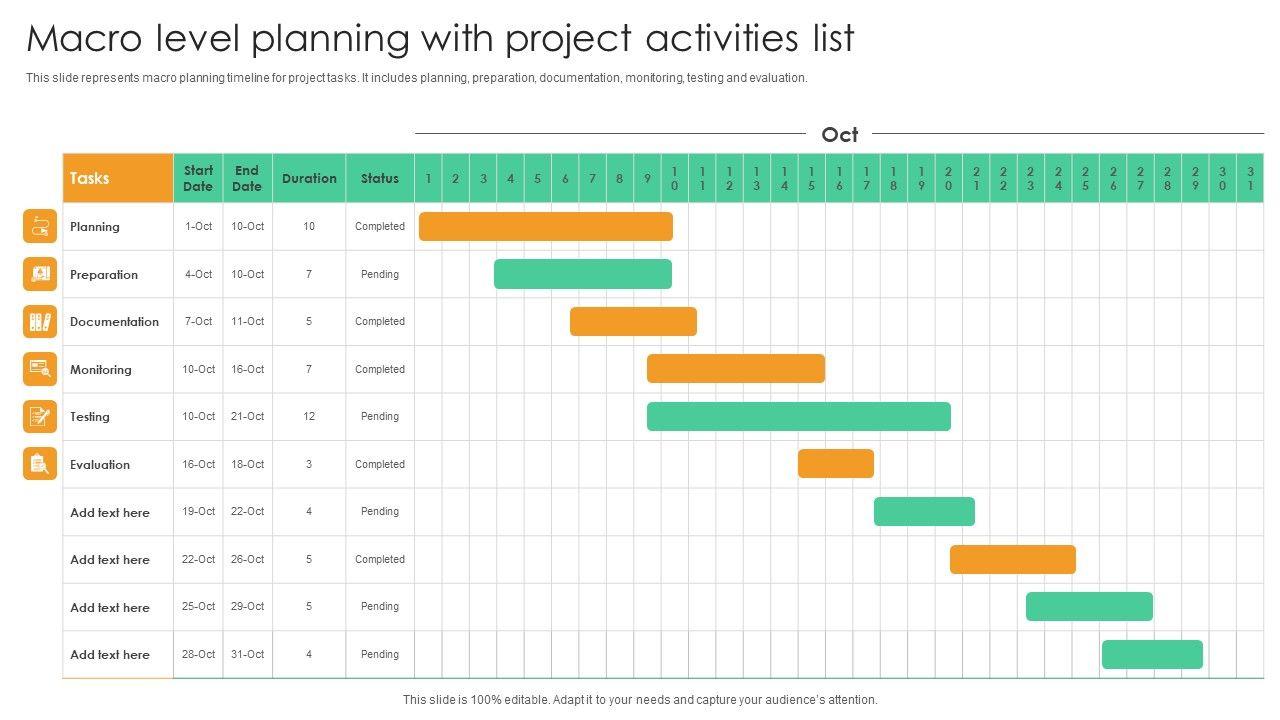Click the Oct month label
This screenshot has width=1280, height=720.
click(839, 134)
